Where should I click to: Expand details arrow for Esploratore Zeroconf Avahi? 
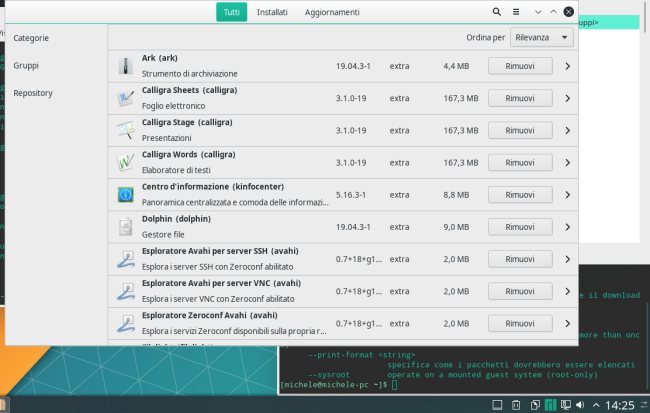pos(568,323)
